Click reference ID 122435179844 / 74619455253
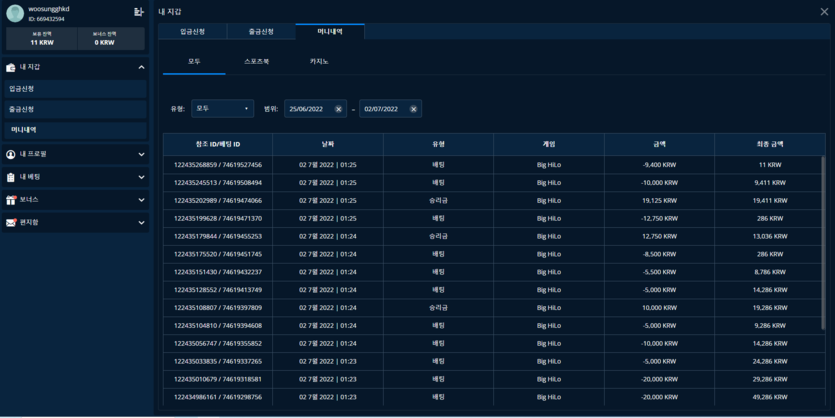Viewport: 835px width, 418px height. [x=218, y=236]
